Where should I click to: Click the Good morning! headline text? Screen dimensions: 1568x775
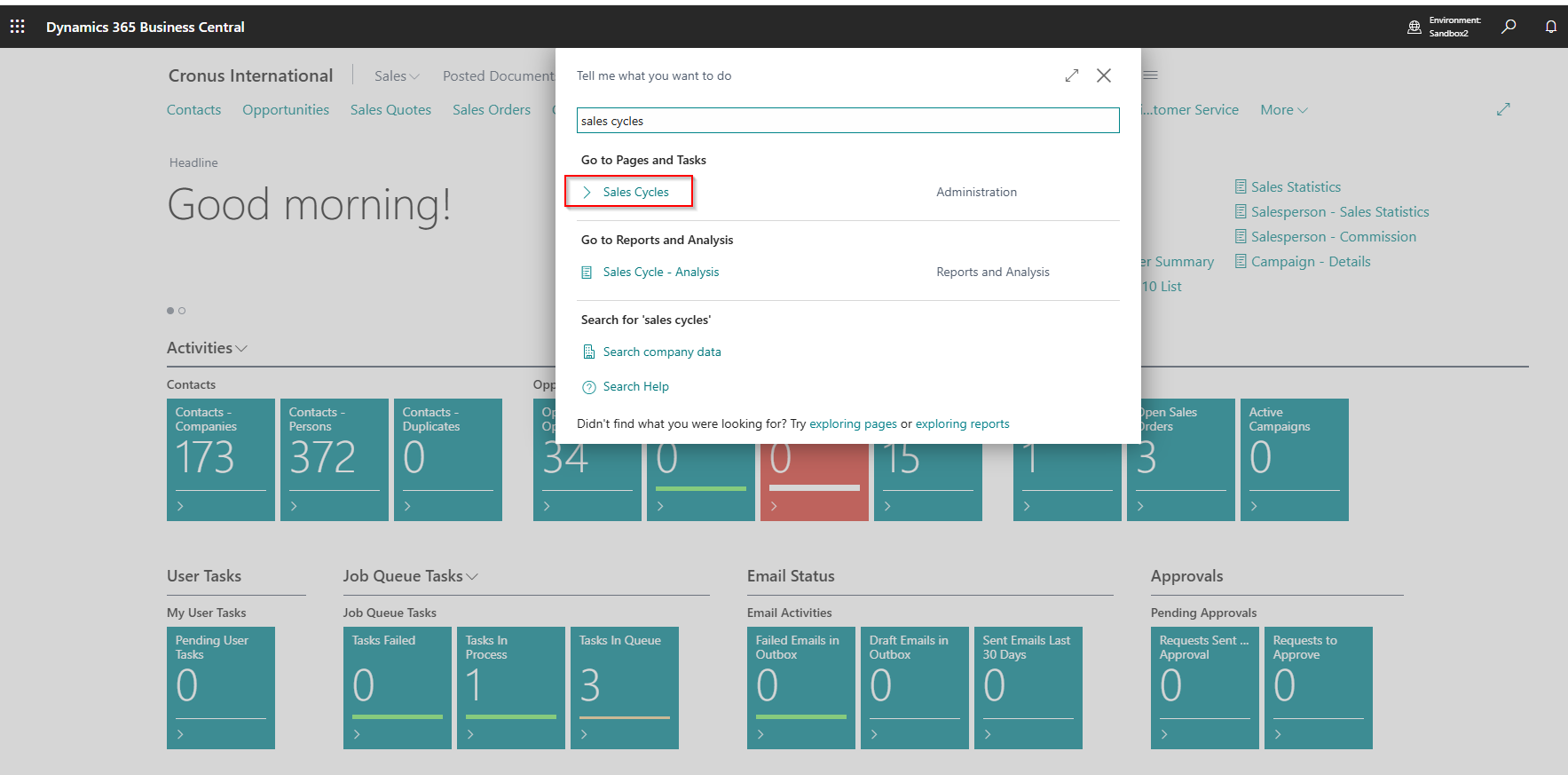(x=309, y=205)
